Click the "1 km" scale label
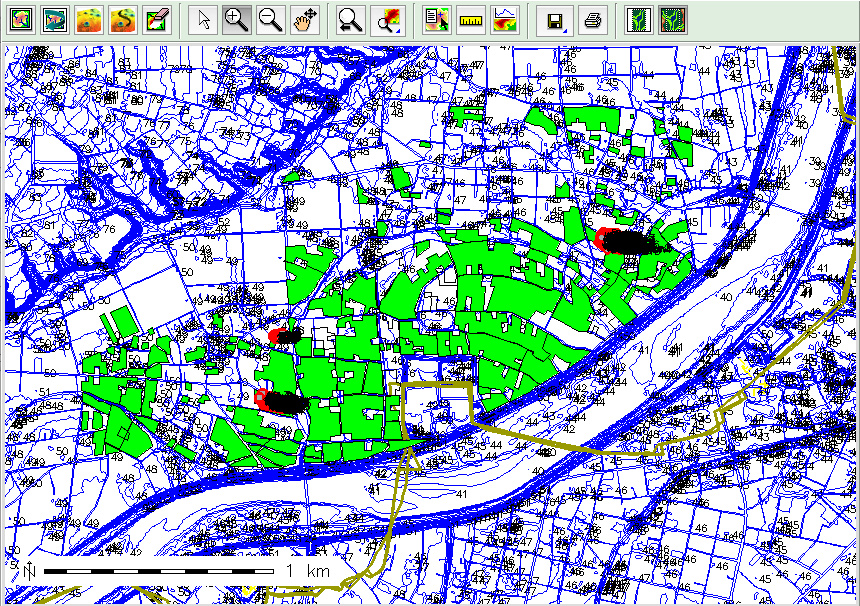 pos(308,571)
